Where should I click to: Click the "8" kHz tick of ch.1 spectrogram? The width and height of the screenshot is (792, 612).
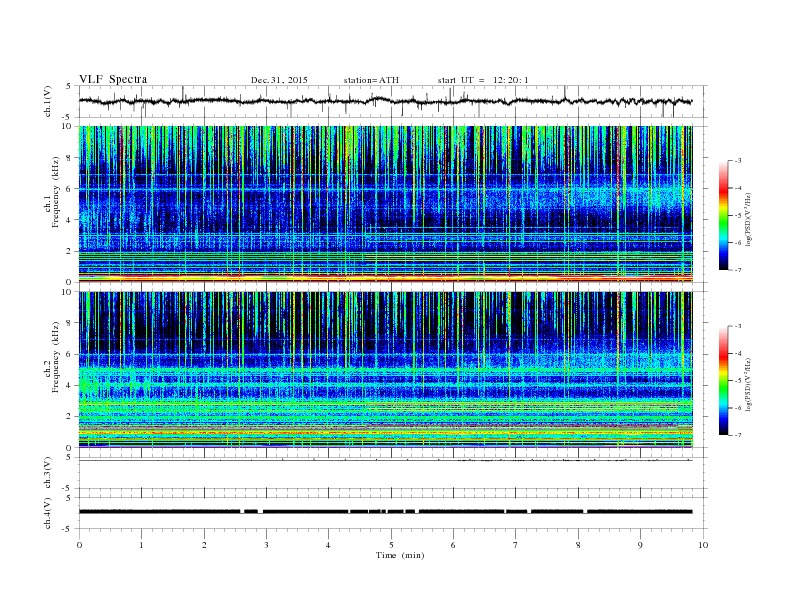pyautogui.click(x=70, y=158)
